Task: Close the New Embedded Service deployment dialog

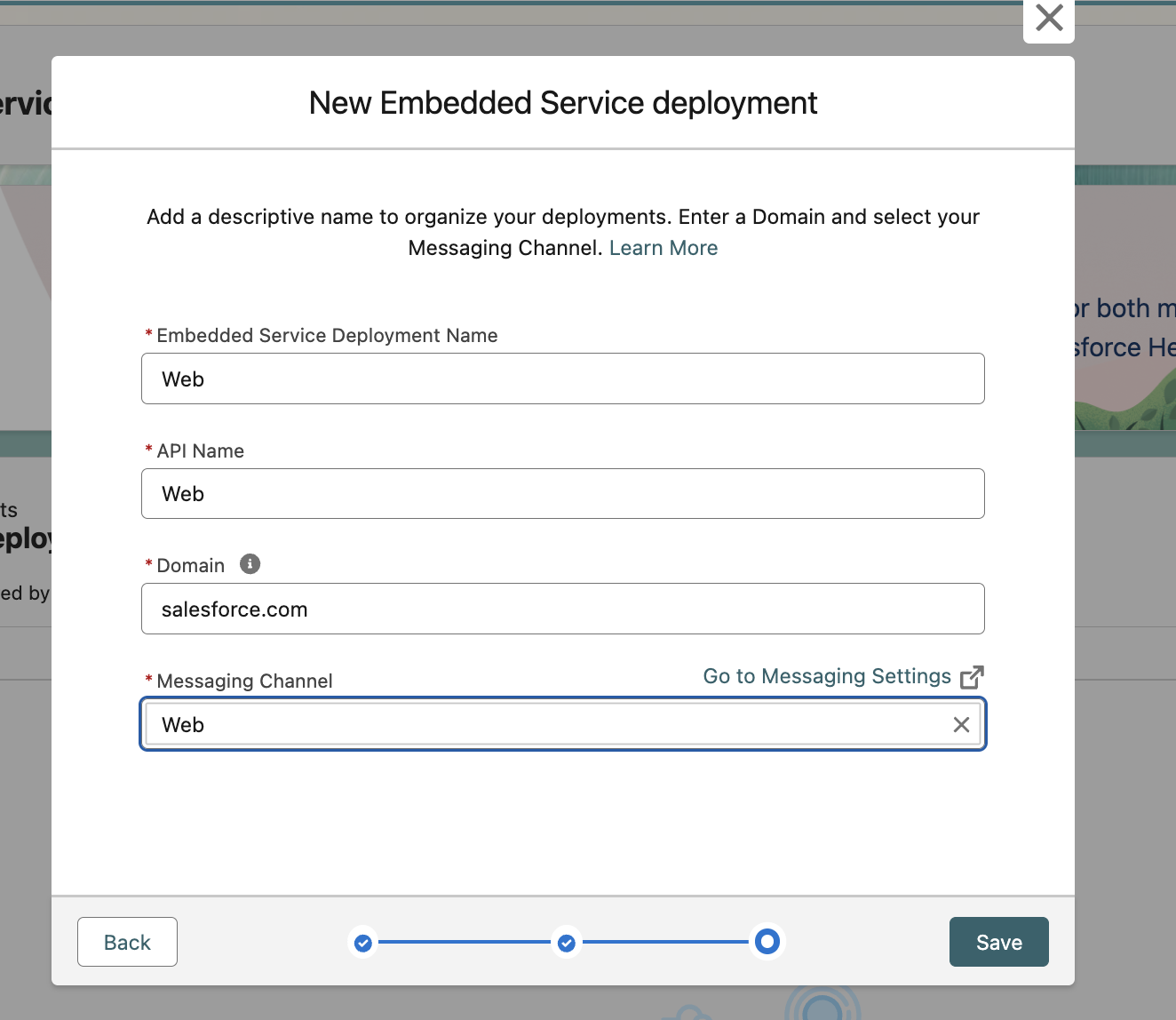Action: pyautogui.click(x=1049, y=18)
